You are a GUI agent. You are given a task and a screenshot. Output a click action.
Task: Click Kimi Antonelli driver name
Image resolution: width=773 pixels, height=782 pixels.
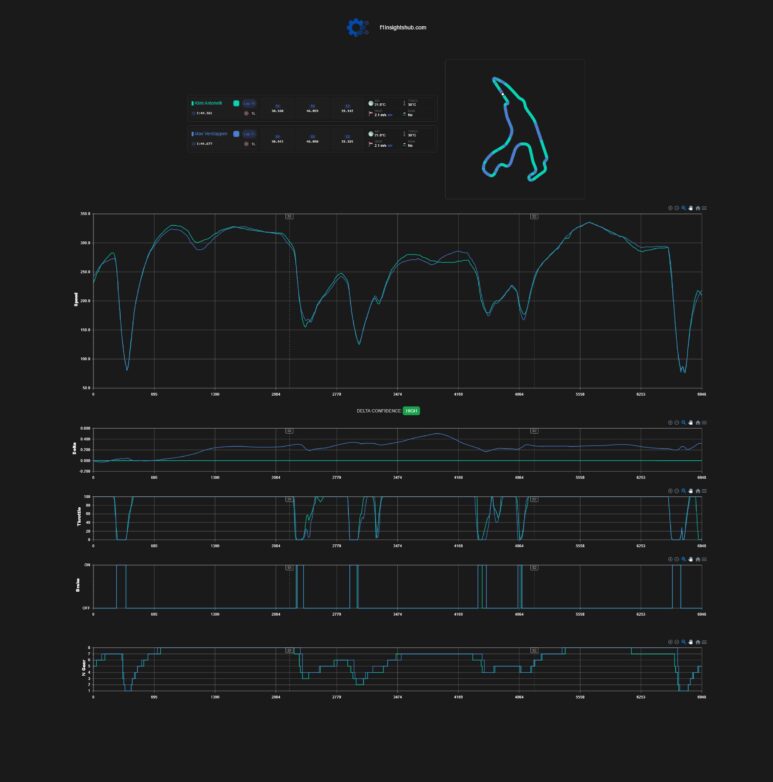pyautogui.click(x=208, y=103)
